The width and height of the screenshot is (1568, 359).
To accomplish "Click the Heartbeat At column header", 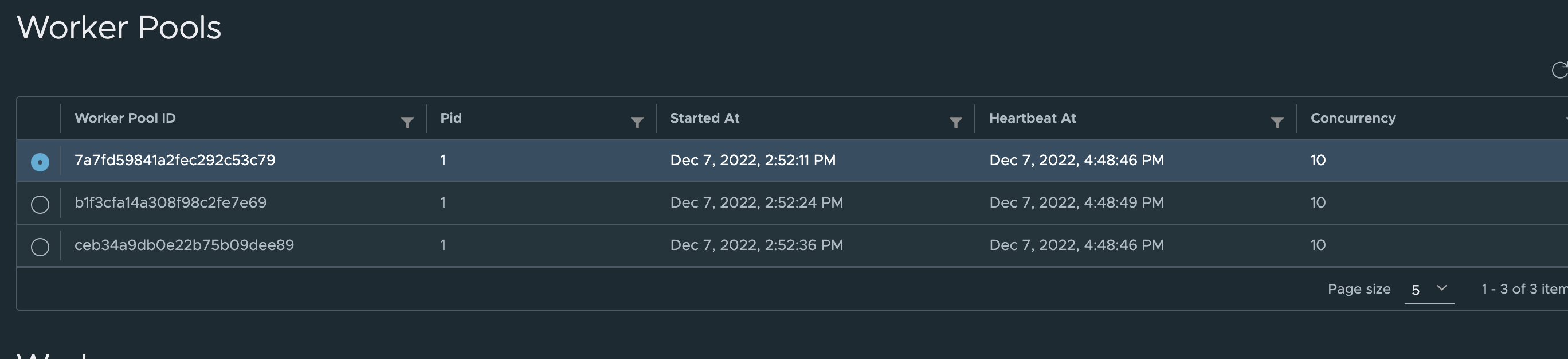I will [x=1033, y=118].
